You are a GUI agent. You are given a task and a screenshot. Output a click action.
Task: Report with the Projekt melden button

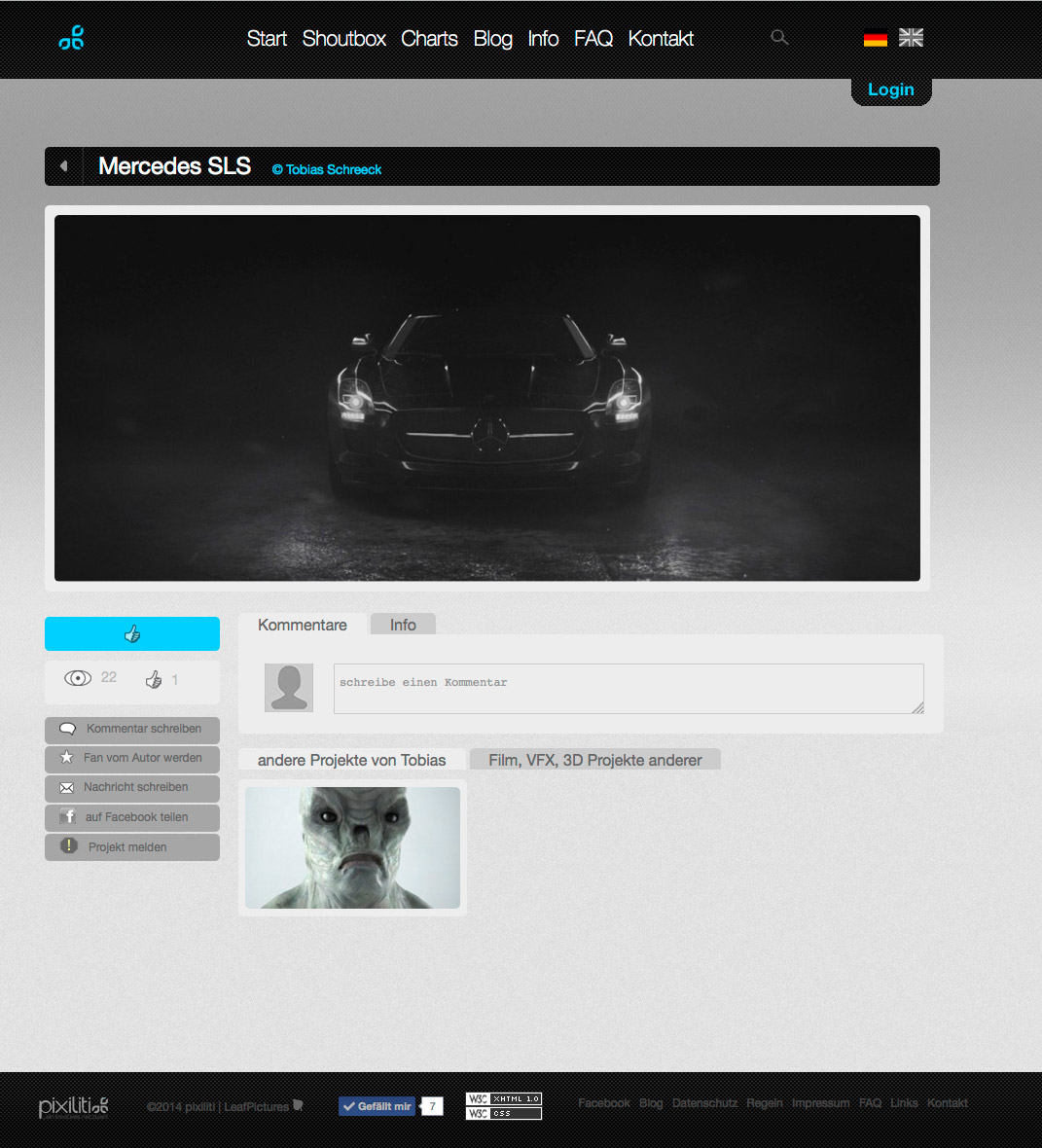point(131,847)
